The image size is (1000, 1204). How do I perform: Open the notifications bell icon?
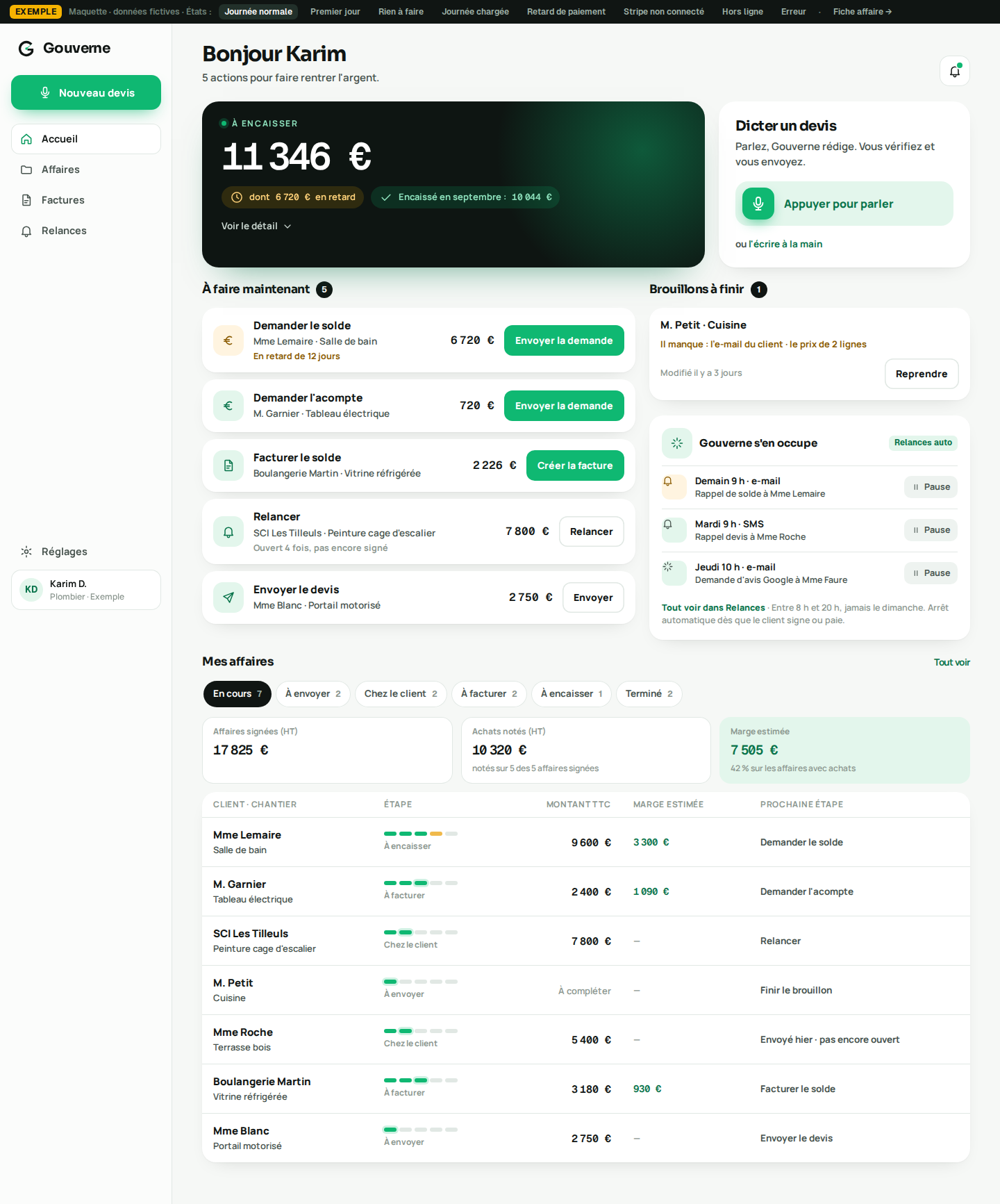point(955,71)
